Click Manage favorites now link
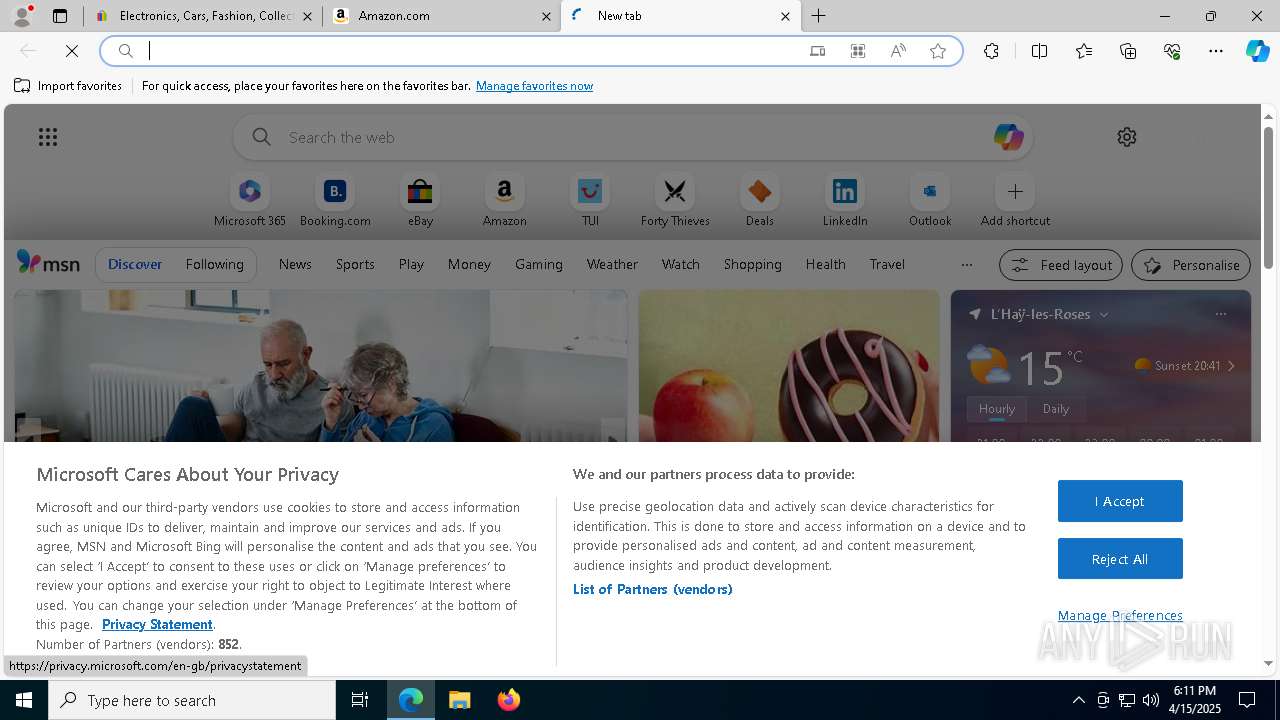Image resolution: width=1280 pixels, height=720 pixels. point(534,86)
